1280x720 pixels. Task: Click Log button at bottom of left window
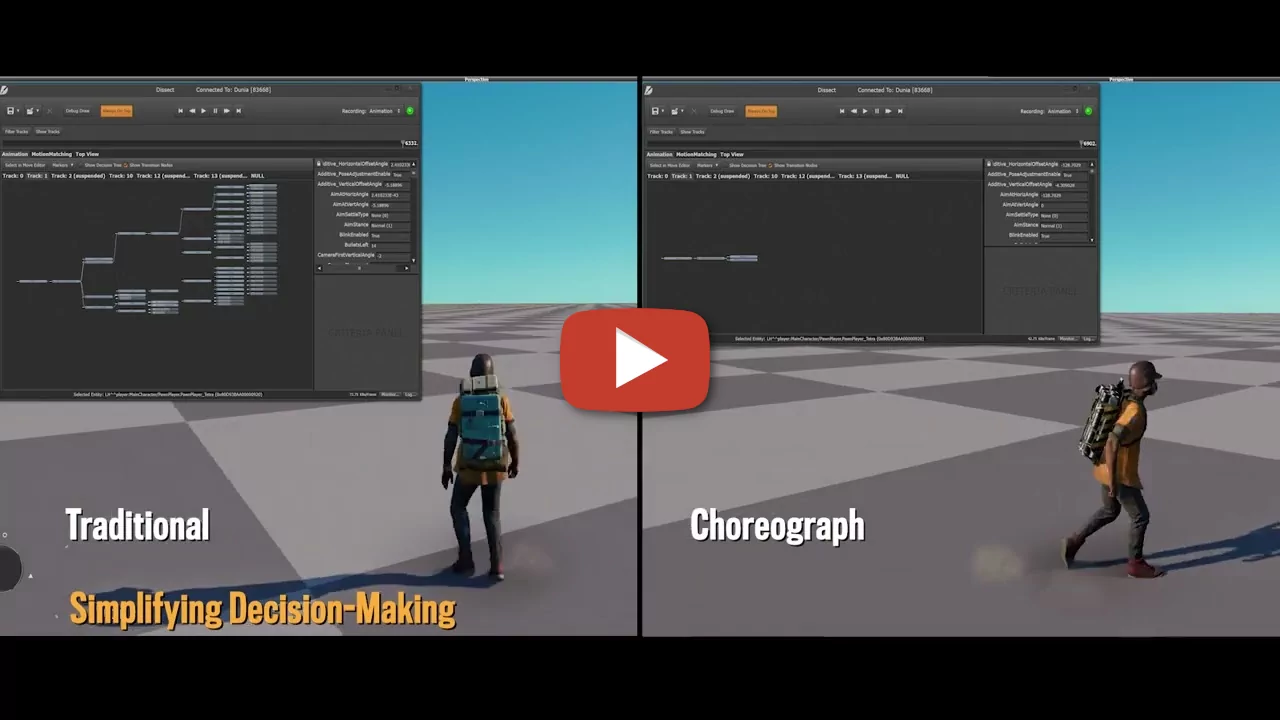pyautogui.click(x=410, y=394)
